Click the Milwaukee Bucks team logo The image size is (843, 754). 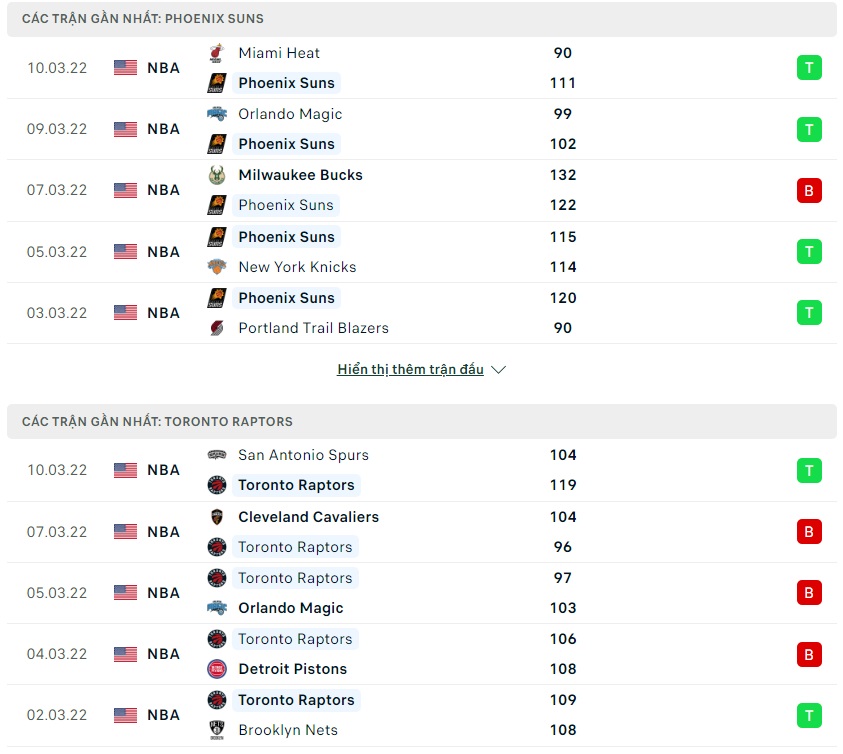click(216, 175)
